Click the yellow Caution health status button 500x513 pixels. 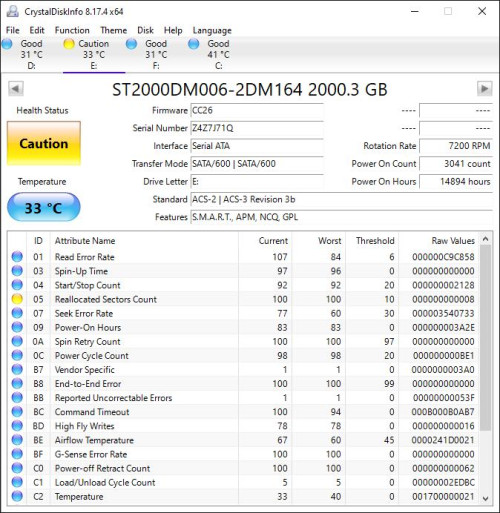pyautogui.click(x=44, y=143)
